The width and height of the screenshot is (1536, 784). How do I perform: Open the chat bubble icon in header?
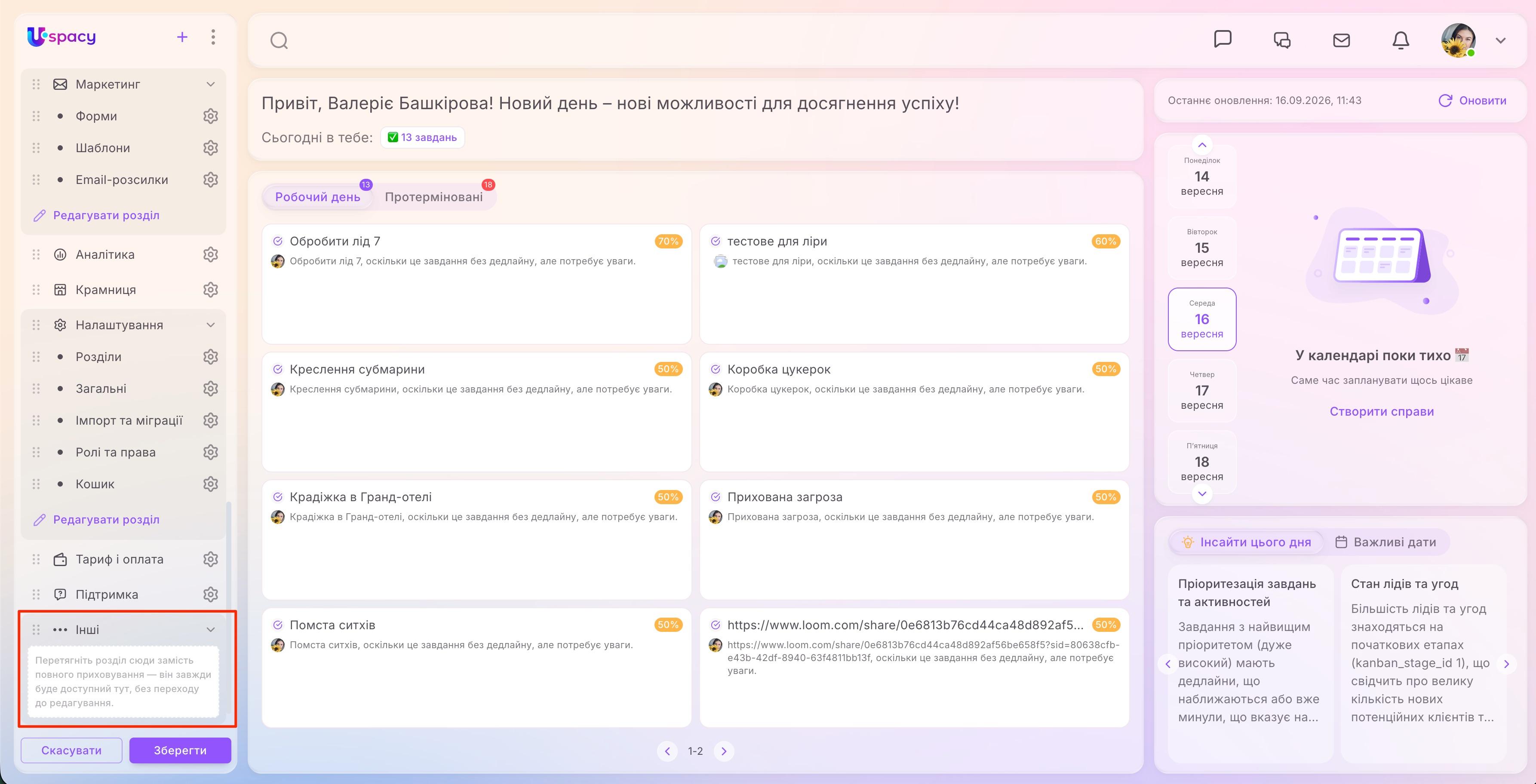[x=1223, y=40]
